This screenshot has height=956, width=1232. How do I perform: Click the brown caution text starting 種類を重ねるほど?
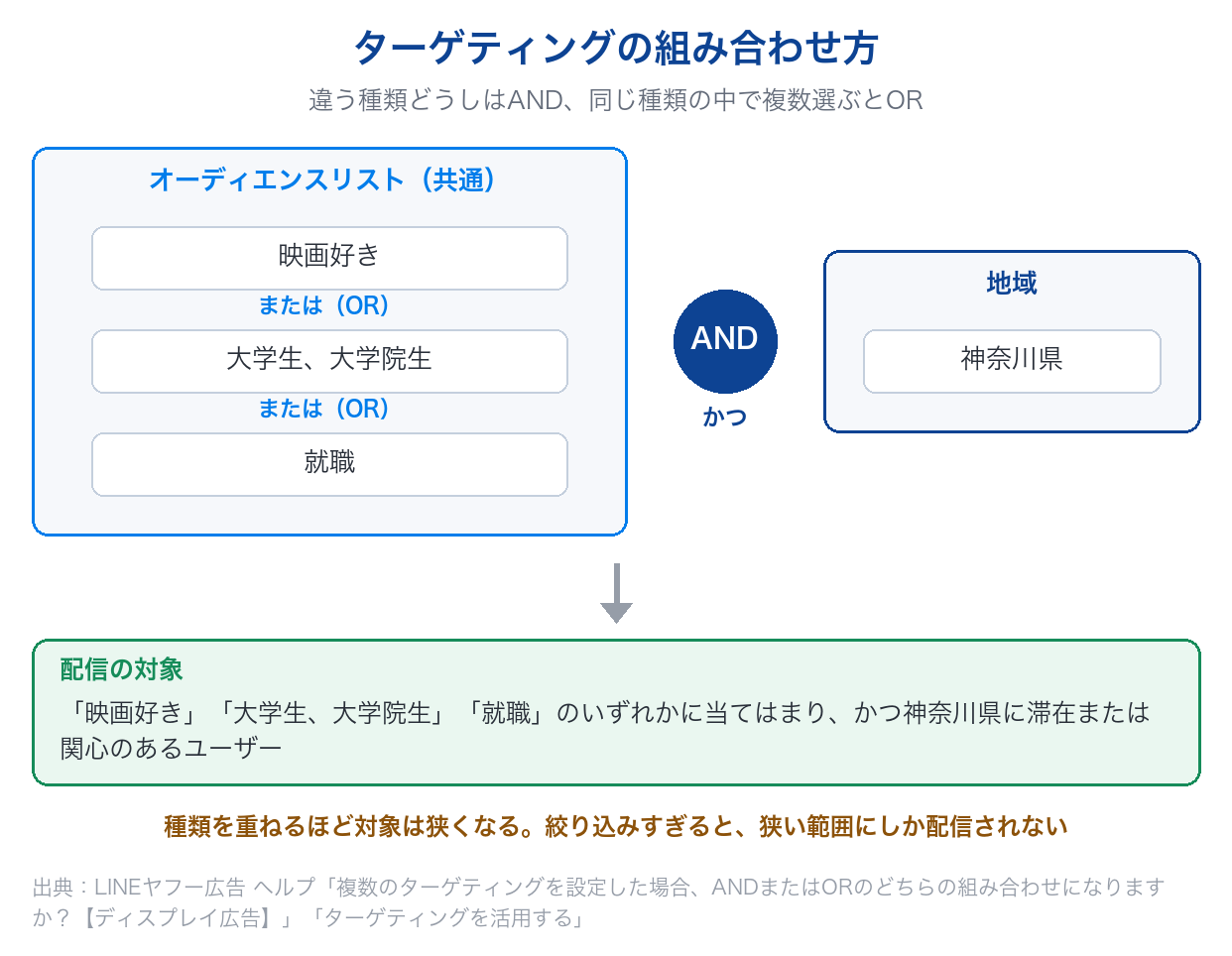(x=616, y=826)
